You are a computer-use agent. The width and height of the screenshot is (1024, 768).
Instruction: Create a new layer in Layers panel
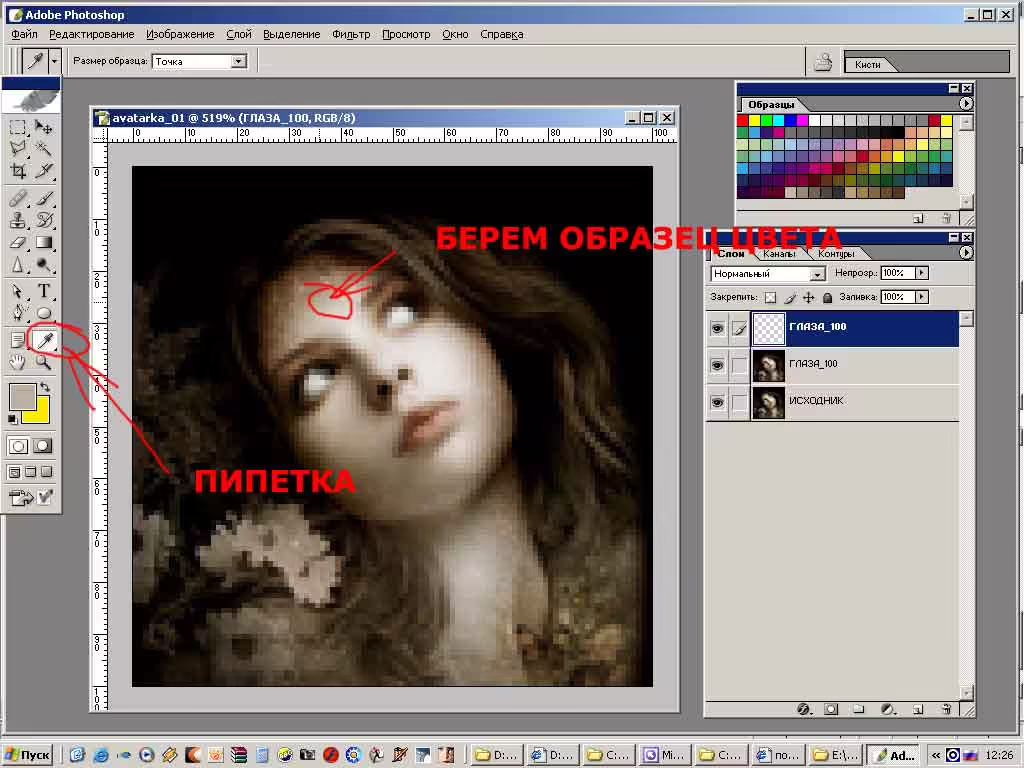click(x=918, y=709)
